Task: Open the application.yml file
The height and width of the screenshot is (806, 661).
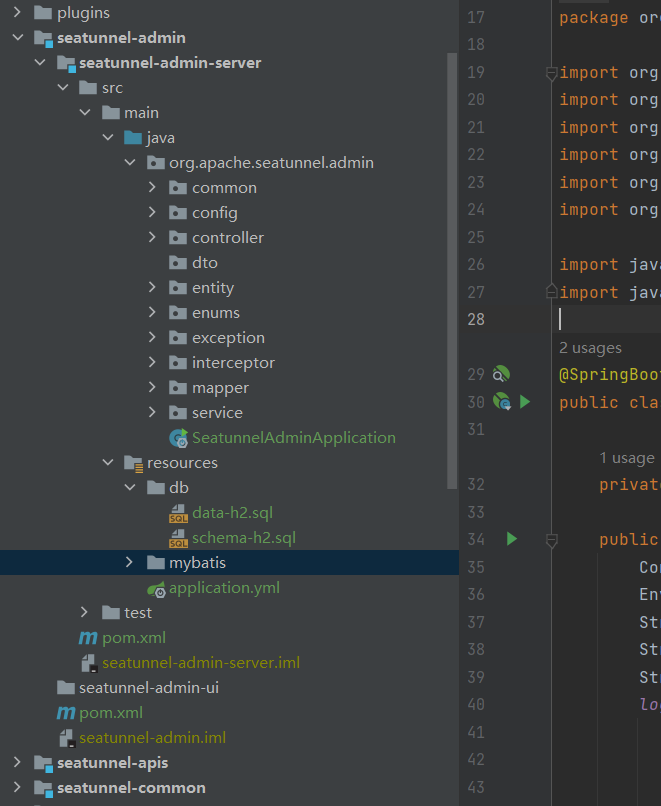Action: (x=225, y=588)
